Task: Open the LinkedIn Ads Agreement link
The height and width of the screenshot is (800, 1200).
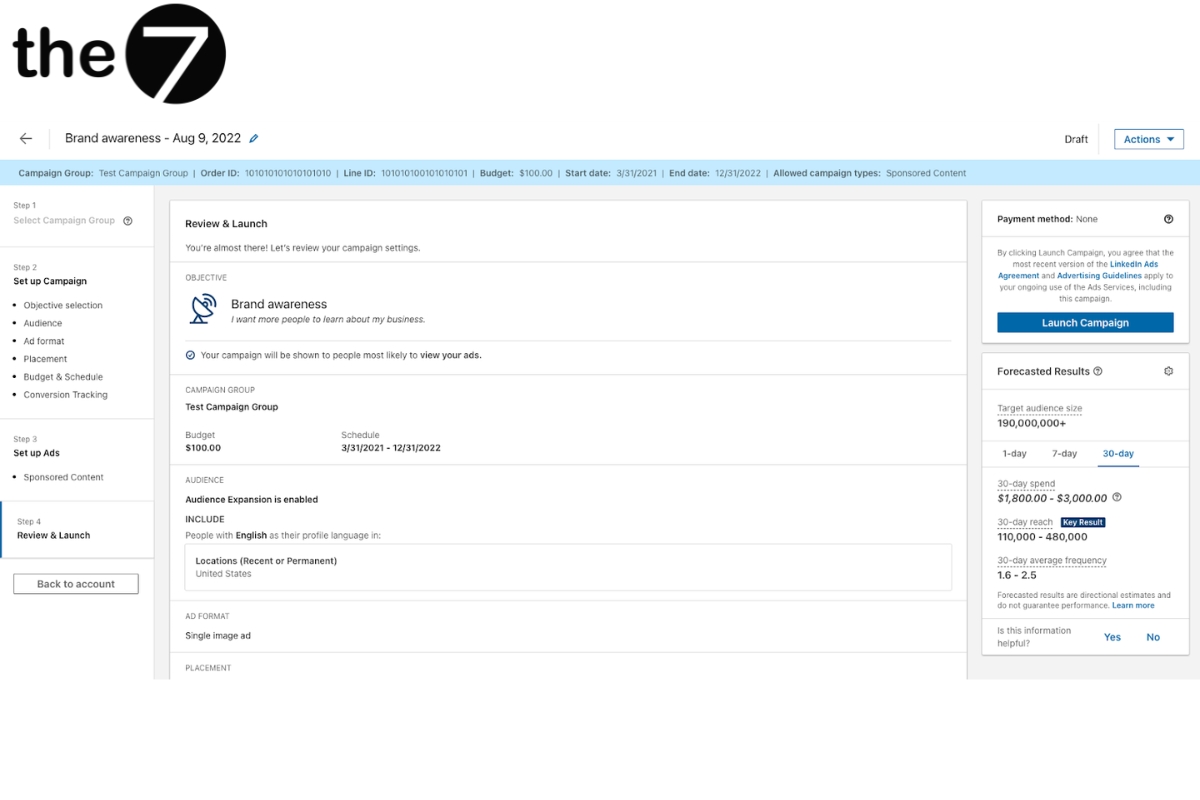Action: click(x=1133, y=264)
